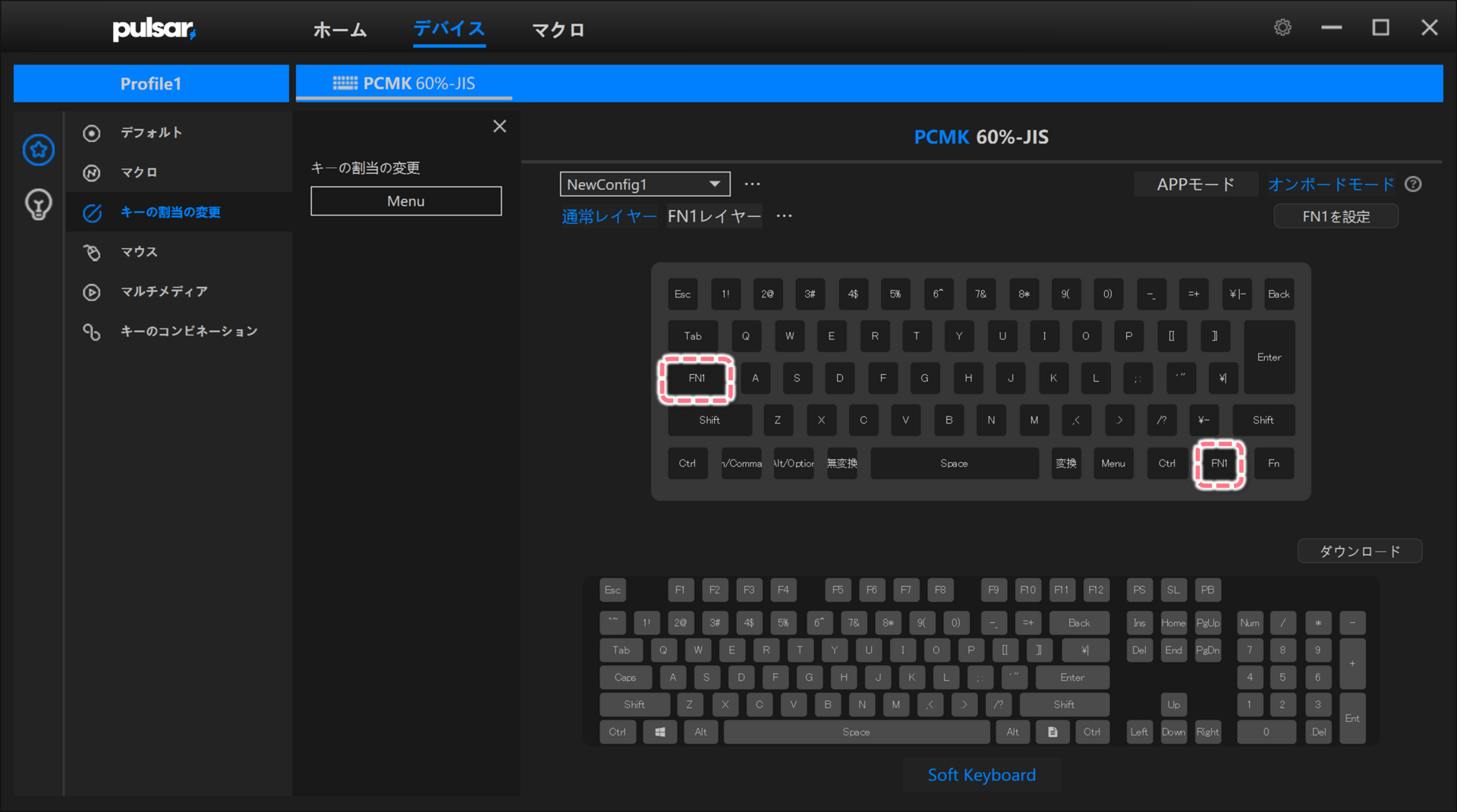Screen dimensions: 1457x812
Task: Select the highlighted left FN1 key
Action: click(x=697, y=379)
